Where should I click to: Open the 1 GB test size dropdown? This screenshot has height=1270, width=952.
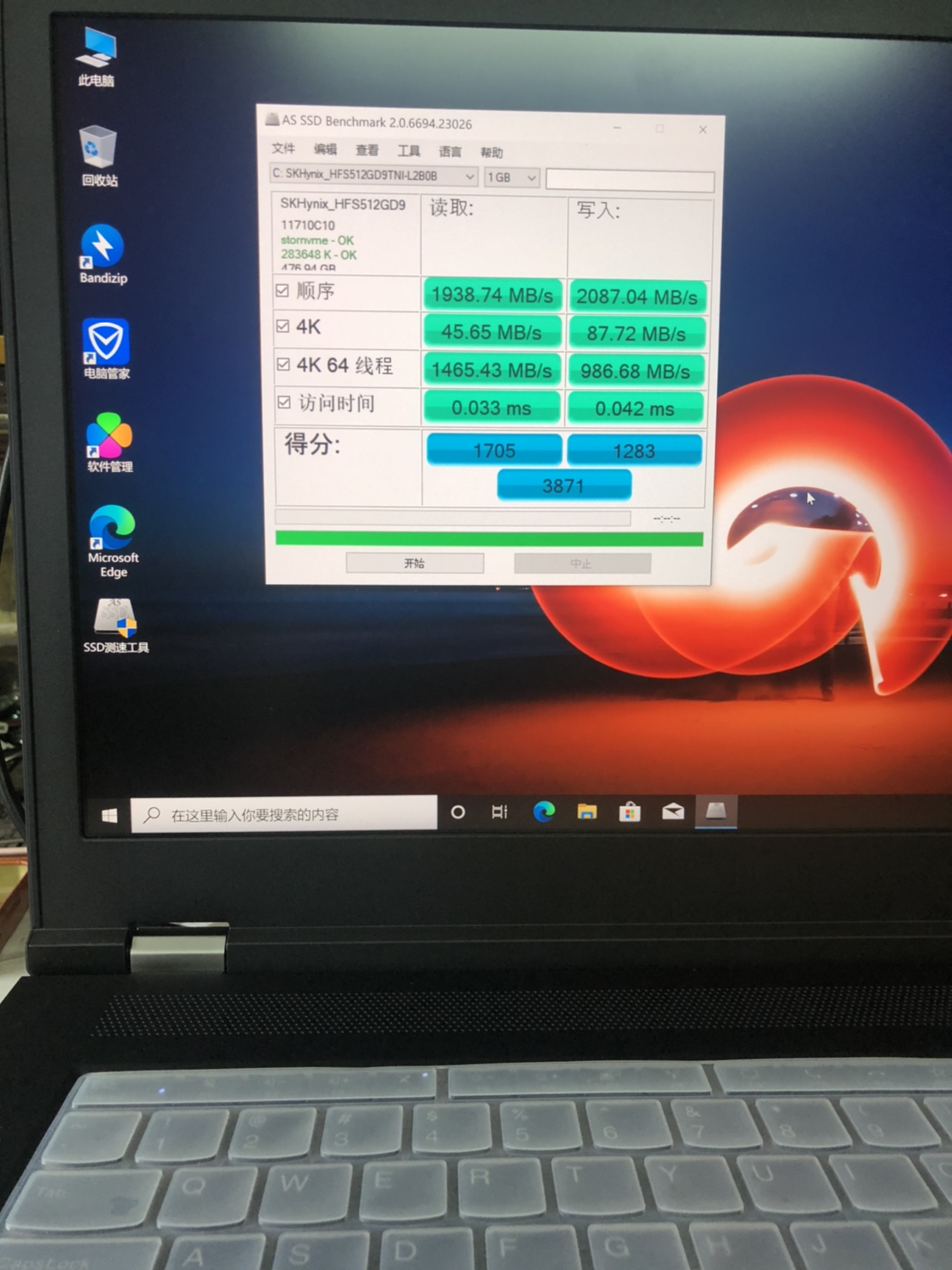coord(512,177)
